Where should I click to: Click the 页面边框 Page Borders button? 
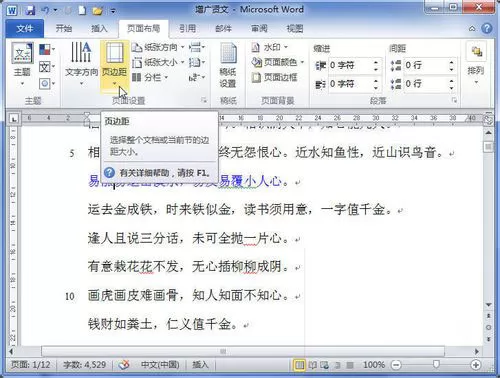point(274,78)
